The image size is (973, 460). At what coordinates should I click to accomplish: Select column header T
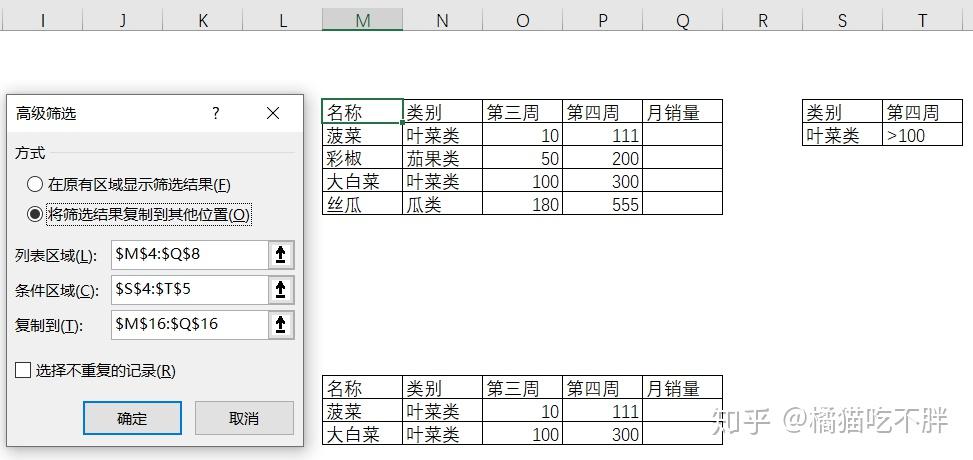[x=923, y=20]
